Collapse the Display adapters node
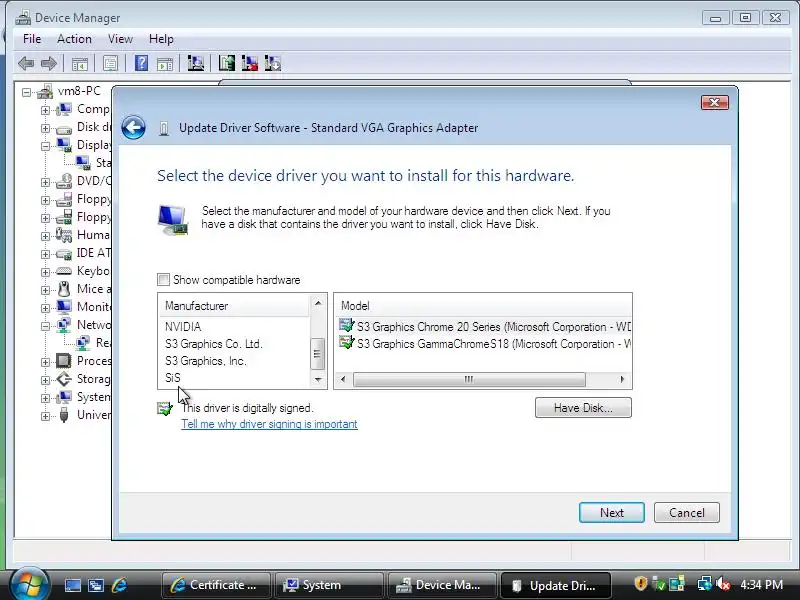Image resolution: width=800 pixels, height=600 pixels. (45, 146)
